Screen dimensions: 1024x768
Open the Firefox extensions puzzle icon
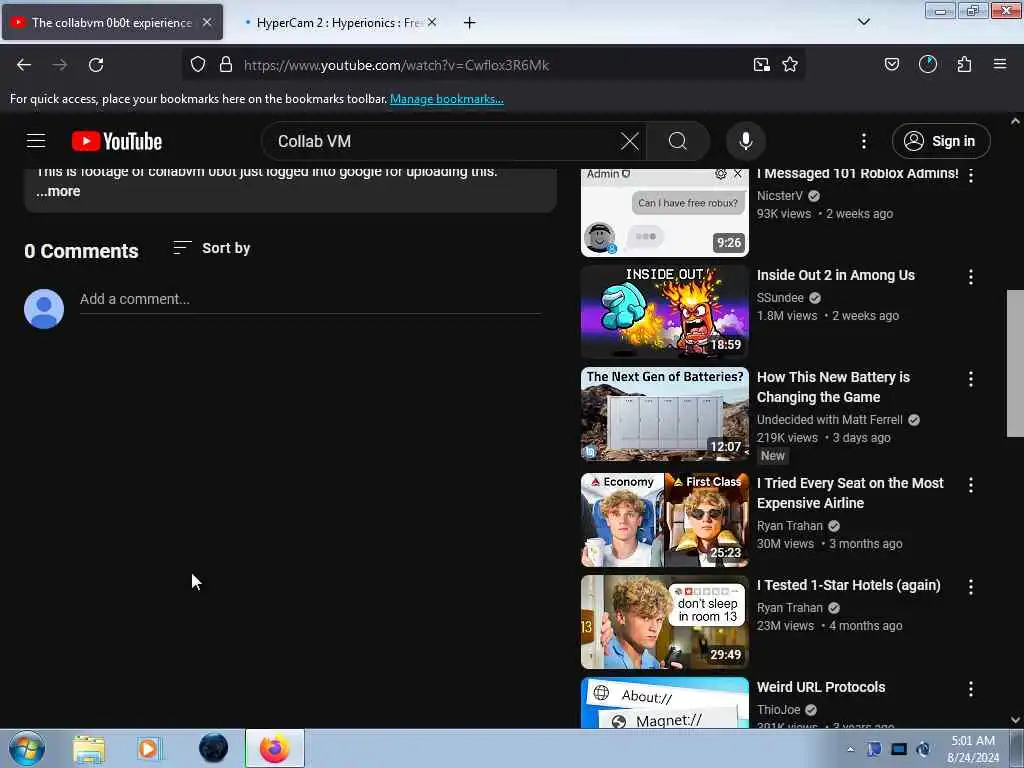coord(964,65)
